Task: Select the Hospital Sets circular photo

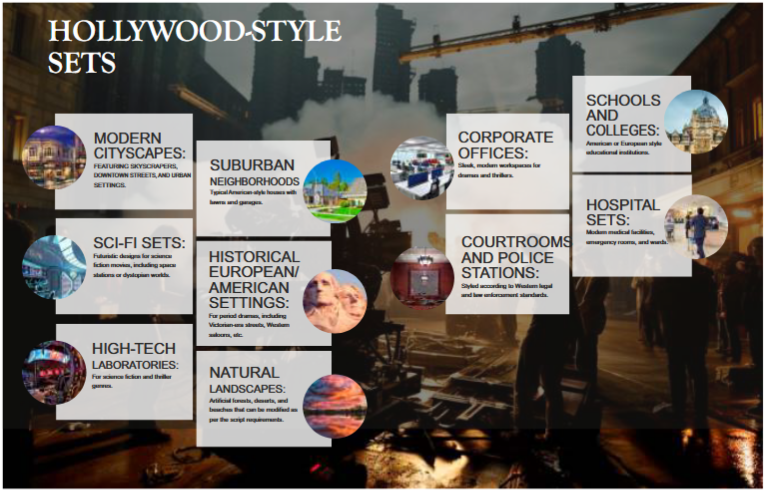Action: click(696, 226)
